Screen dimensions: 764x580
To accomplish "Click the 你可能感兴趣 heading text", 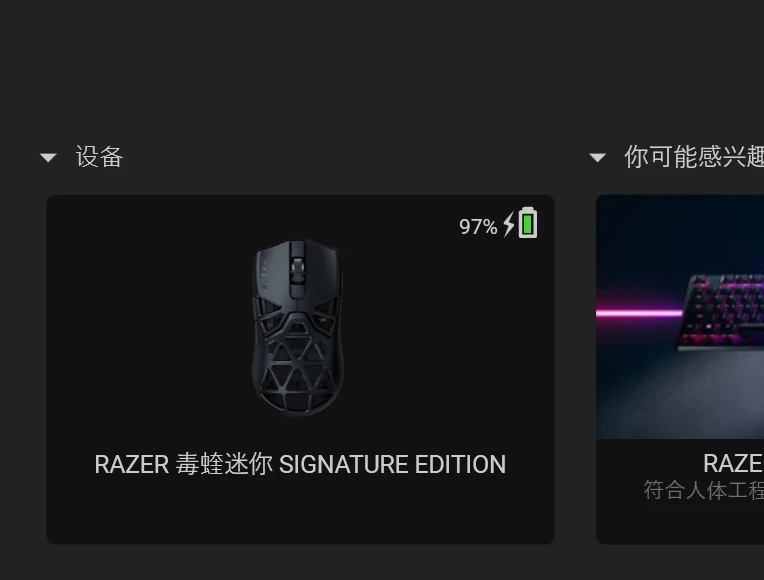I will click(x=694, y=157).
